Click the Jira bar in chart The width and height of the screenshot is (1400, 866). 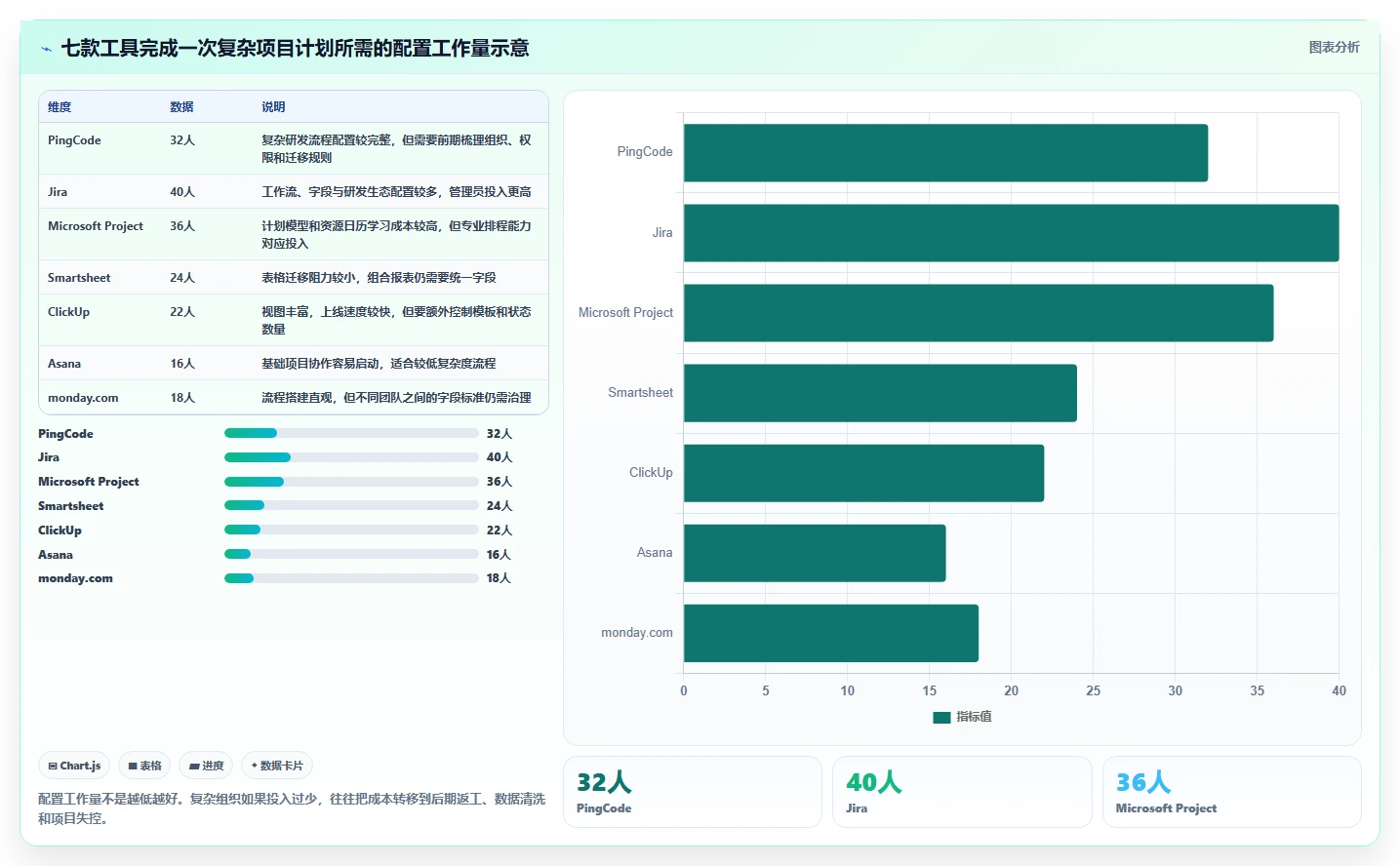[x=1011, y=233]
